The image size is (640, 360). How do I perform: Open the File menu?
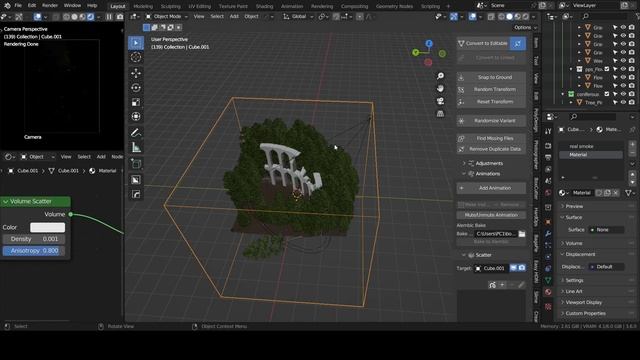pyautogui.click(x=18, y=6)
